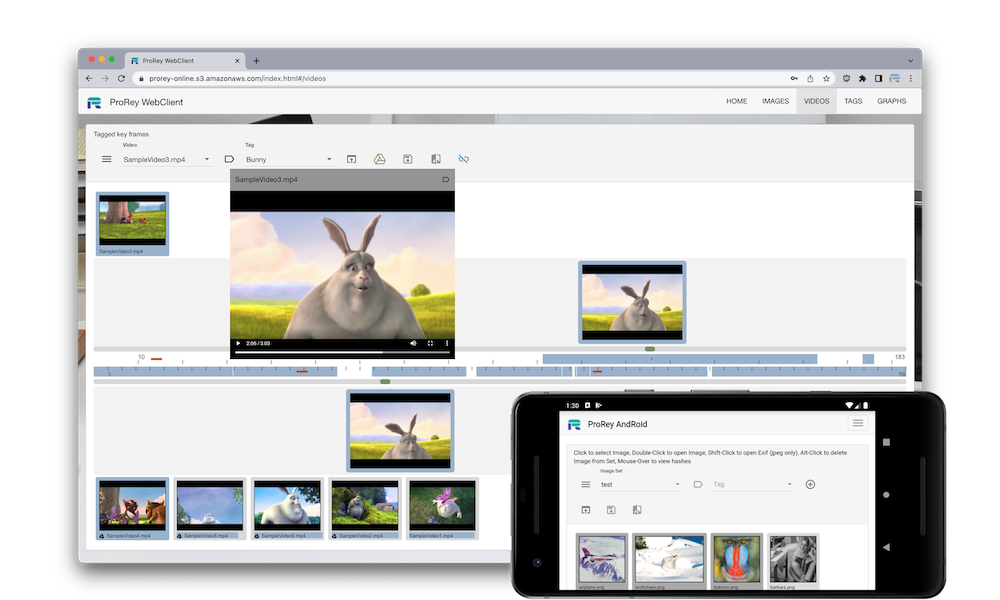Select the VIDEOS tab
The image size is (1000, 600).
click(x=816, y=101)
